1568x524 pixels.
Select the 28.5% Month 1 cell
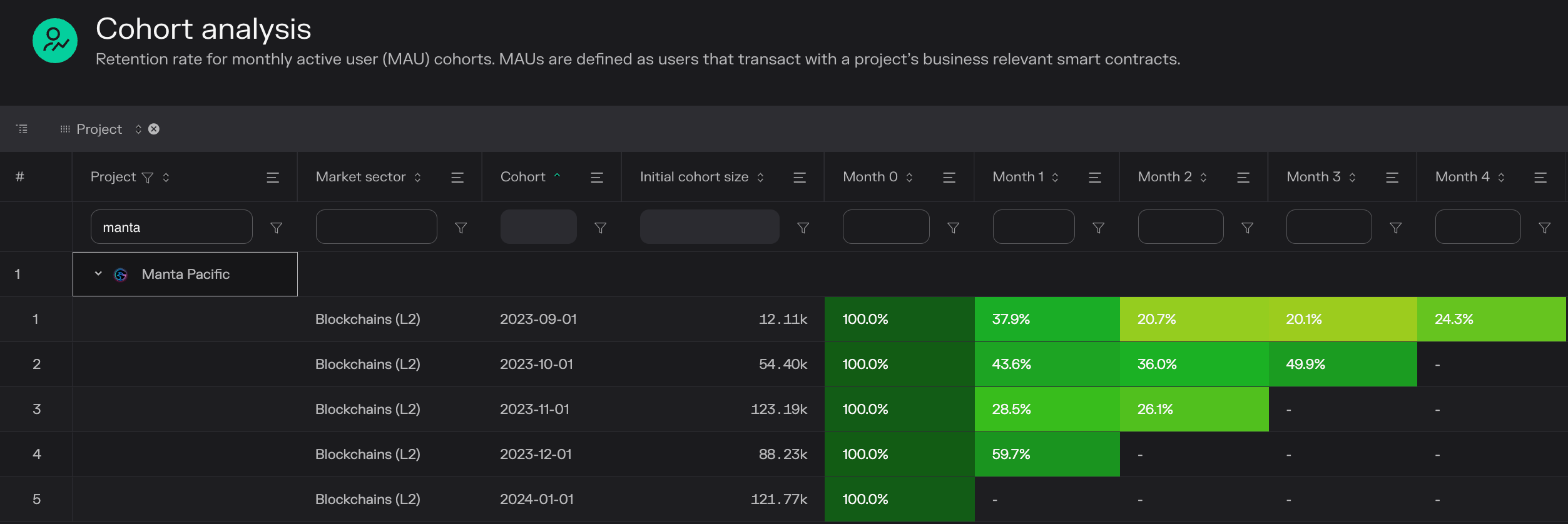[x=1047, y=409]
